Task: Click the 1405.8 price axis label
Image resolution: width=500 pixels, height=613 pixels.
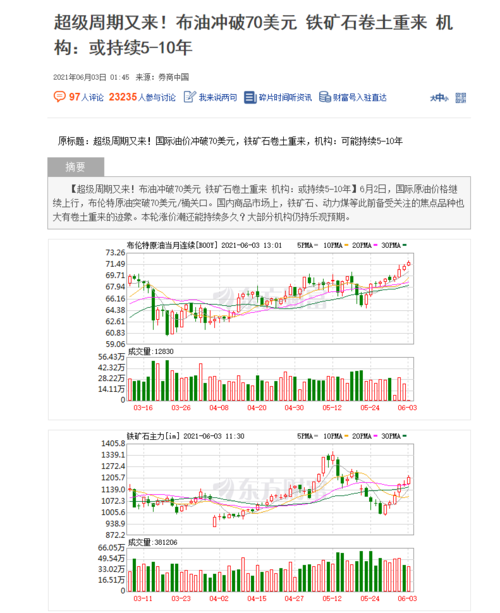Action: 113,443
